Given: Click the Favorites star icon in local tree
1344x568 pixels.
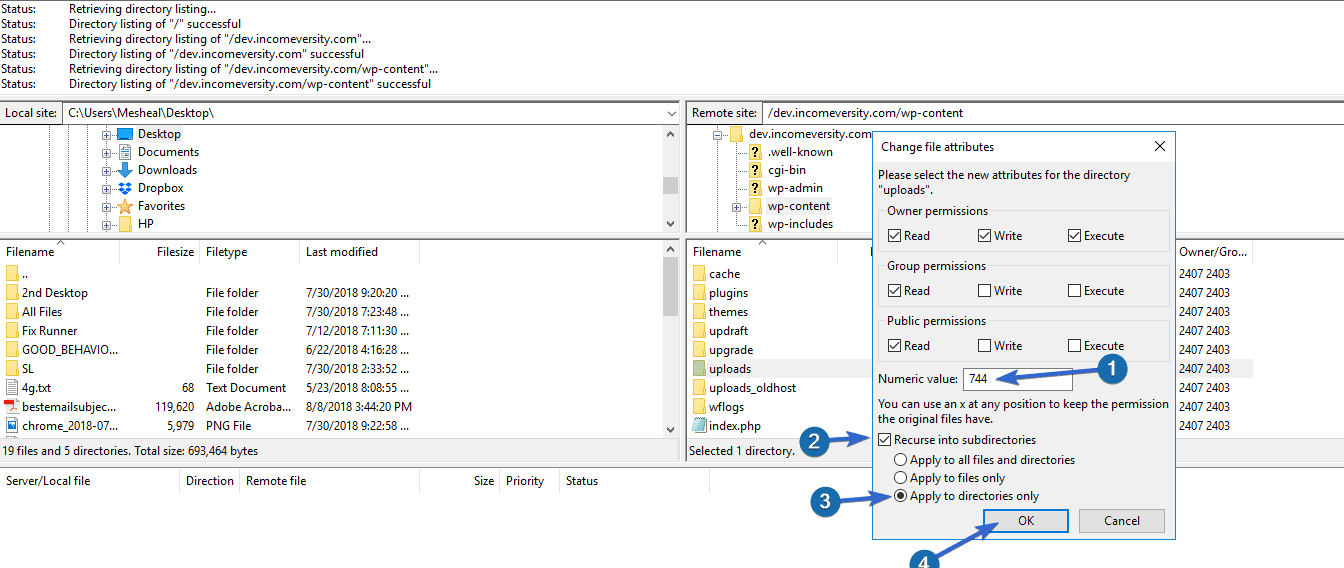Looking at the screenshot, I should pos(125,206).
